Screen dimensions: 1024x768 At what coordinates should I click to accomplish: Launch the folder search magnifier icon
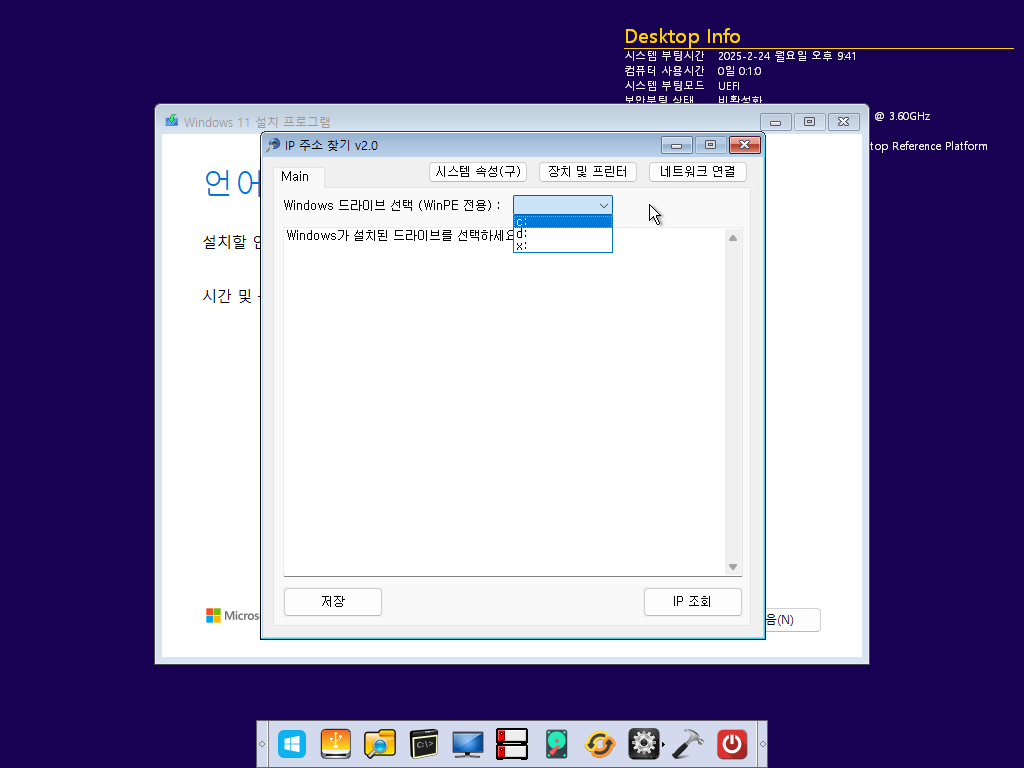[x=379, y=744]
